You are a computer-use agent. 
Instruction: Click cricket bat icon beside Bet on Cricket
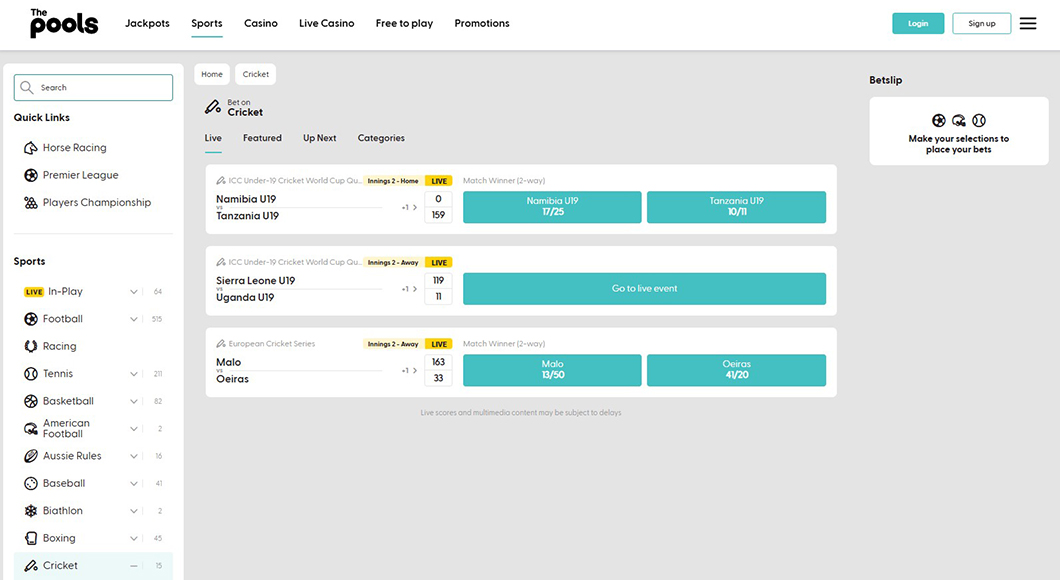click(213, 107)
